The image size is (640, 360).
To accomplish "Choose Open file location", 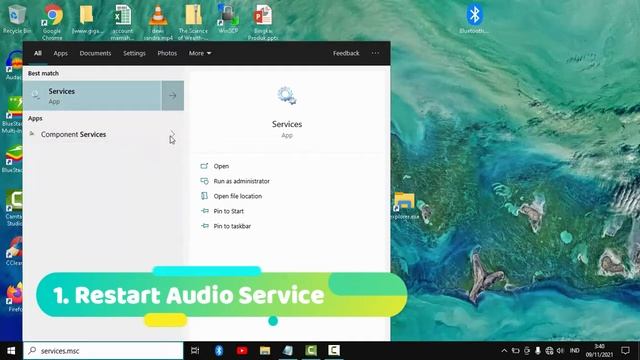I will (238, 196).
